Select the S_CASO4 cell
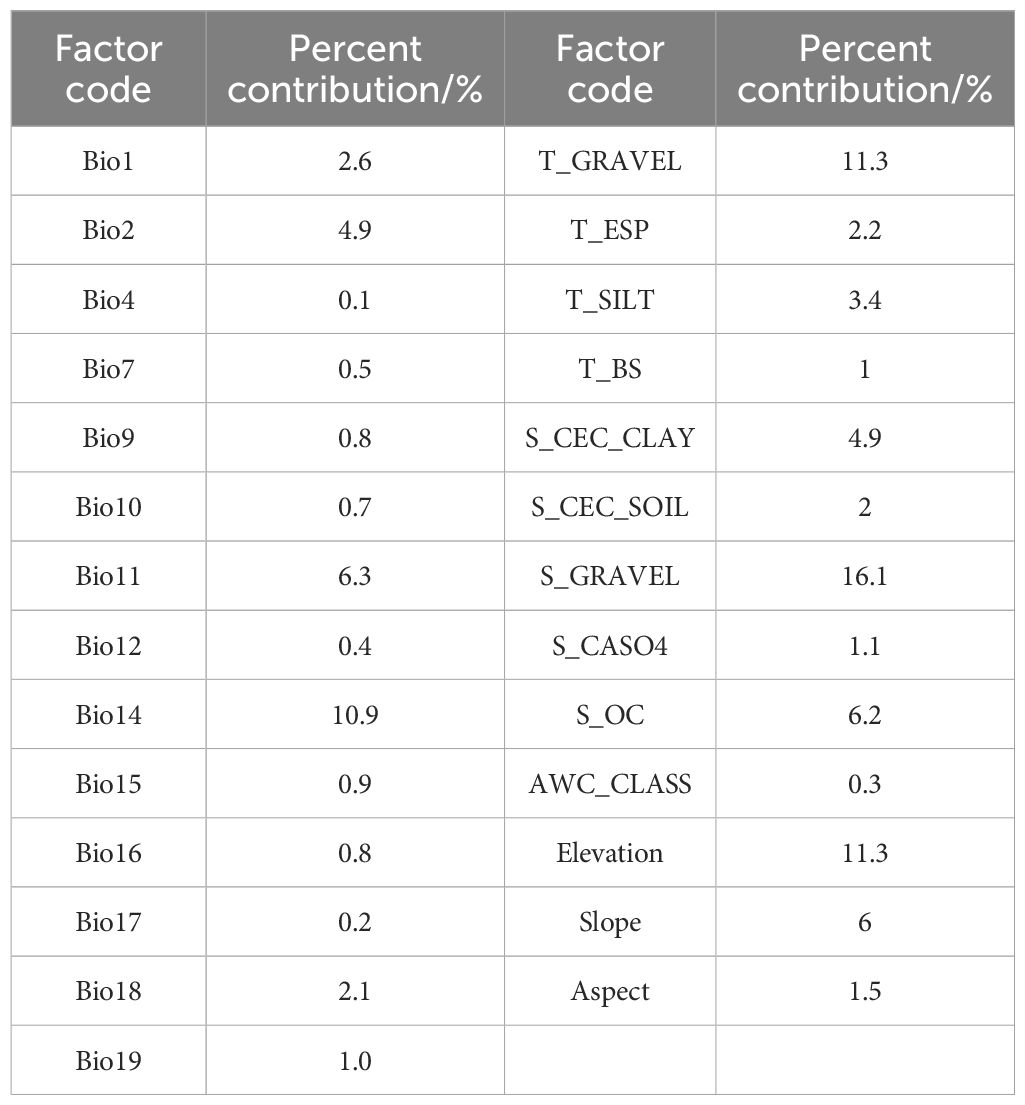Screen dimensions: 1025x1105 tap(610, 646)
